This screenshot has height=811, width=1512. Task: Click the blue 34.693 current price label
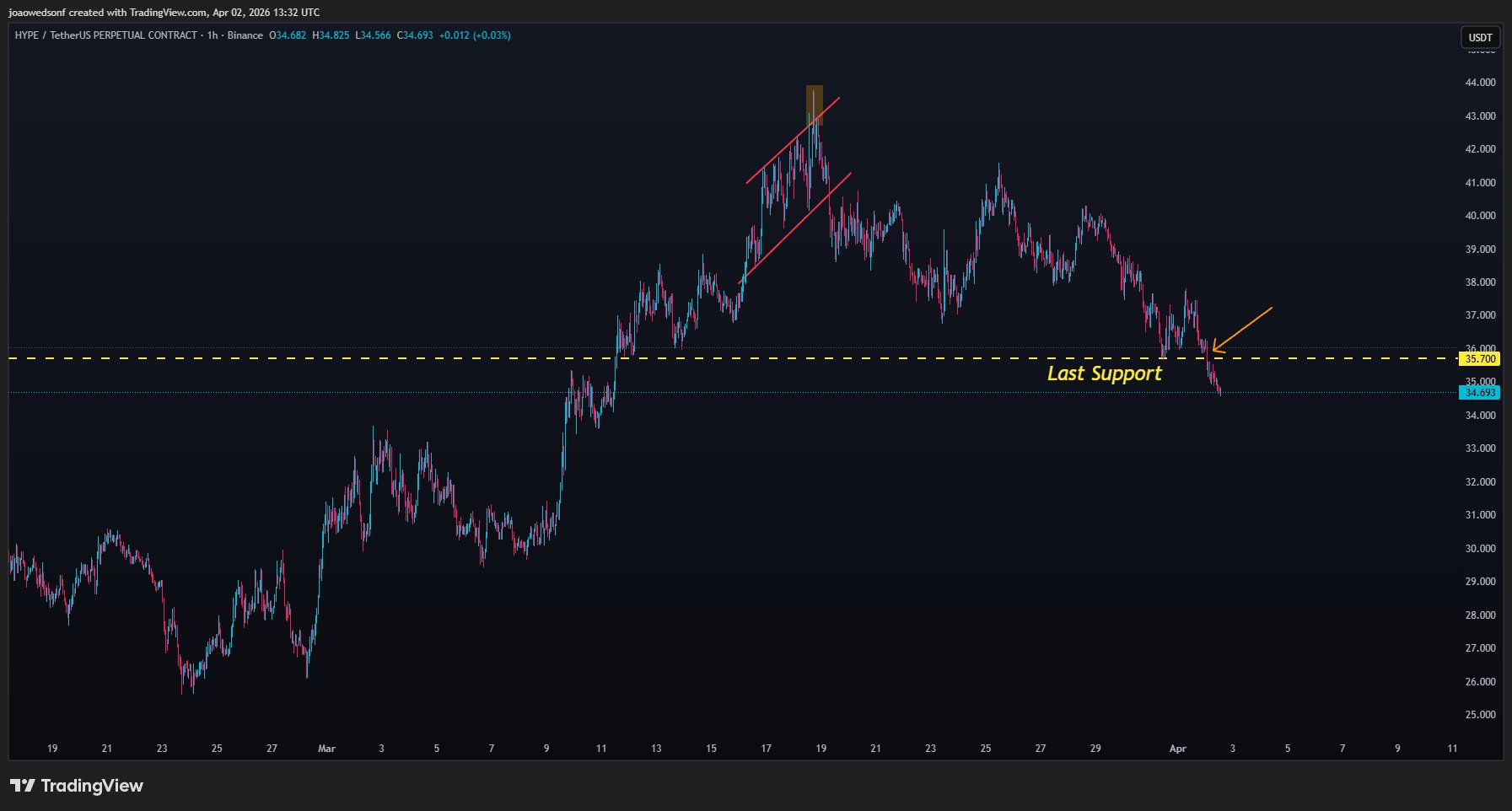click(1480, 393)
